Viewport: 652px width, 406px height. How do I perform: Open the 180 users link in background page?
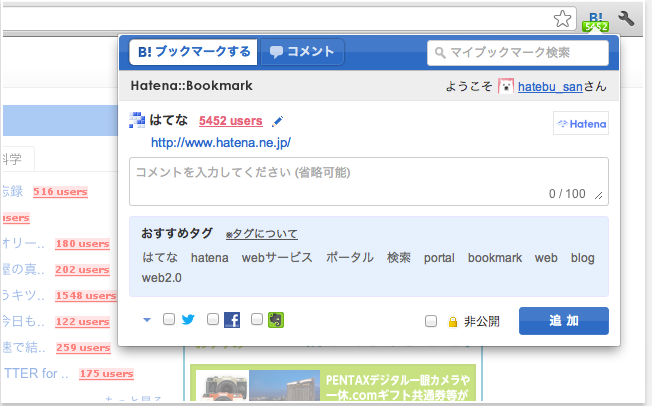pos(82,244)
